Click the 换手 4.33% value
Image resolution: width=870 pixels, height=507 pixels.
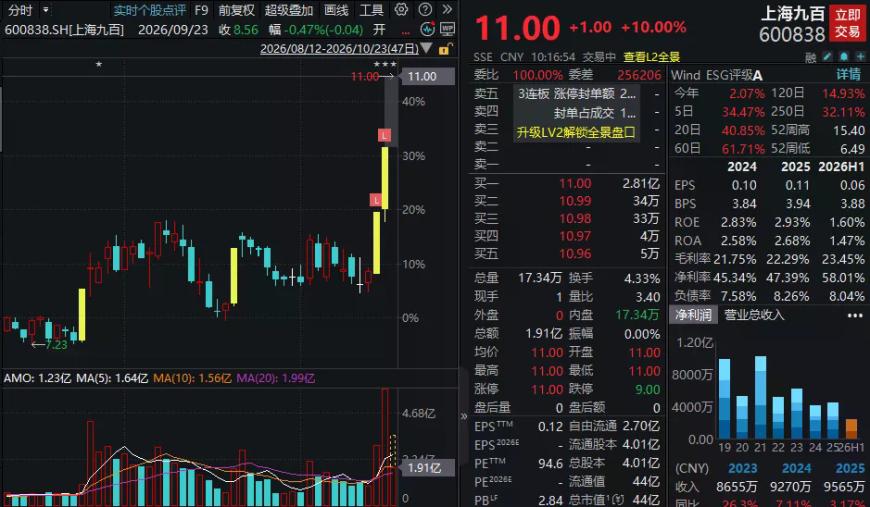pos(642,278)
